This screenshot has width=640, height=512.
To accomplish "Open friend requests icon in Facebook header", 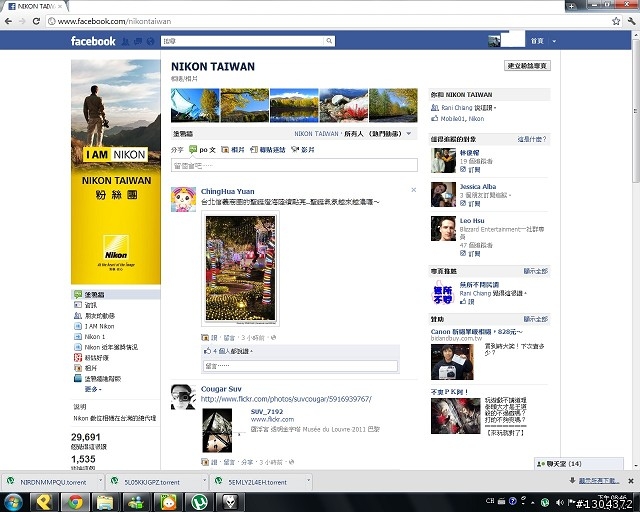I will coord(126,41).
